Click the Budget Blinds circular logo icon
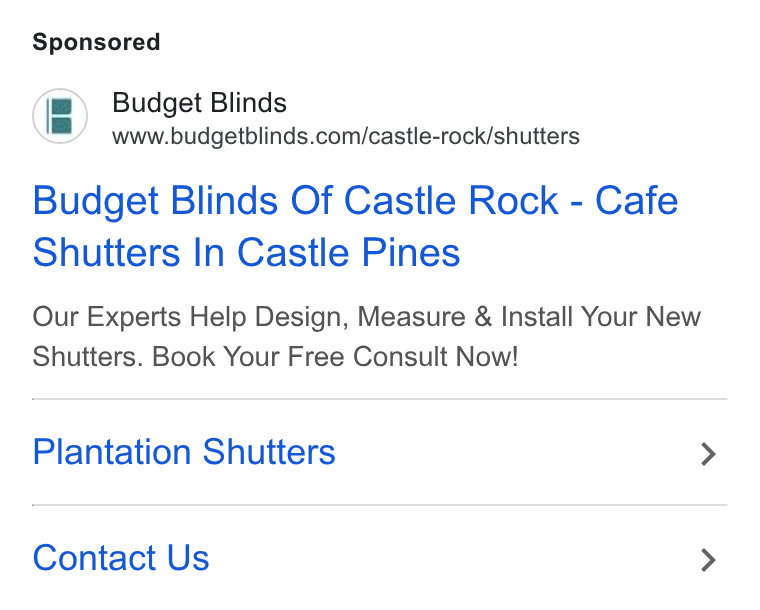 [x=60, y=116]
